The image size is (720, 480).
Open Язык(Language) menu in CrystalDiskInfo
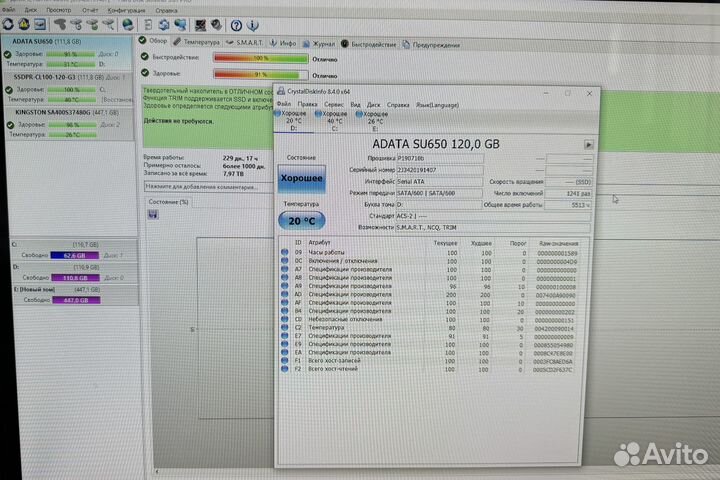437,105
